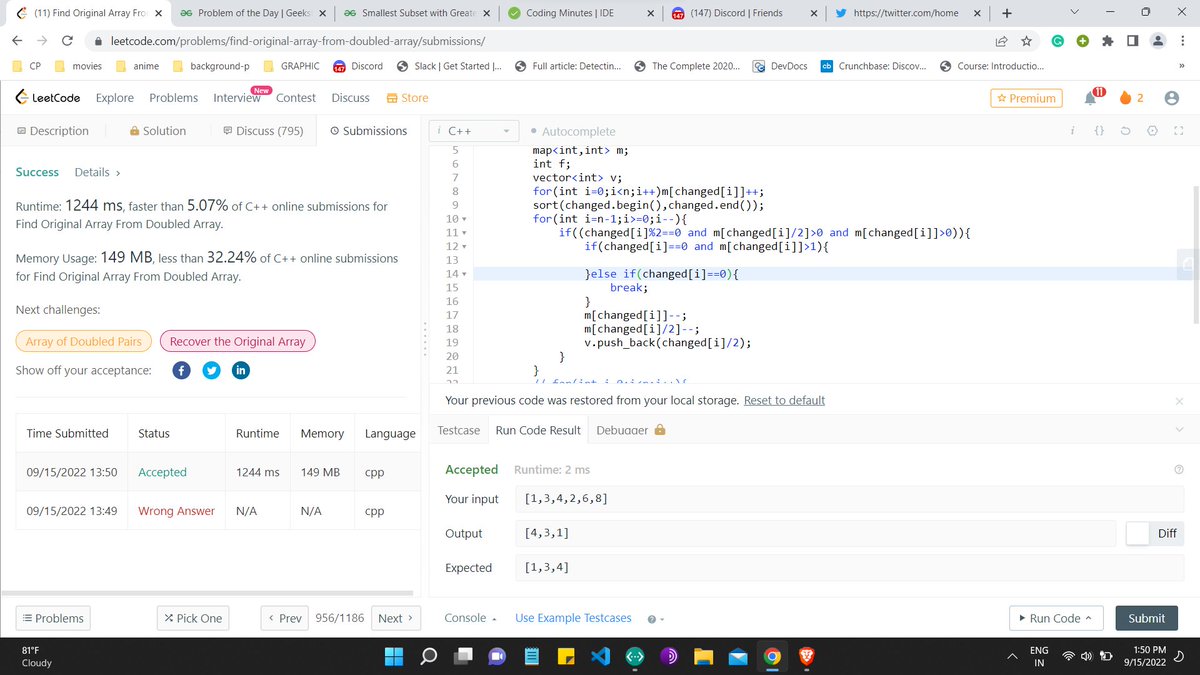Expand Run Code options arrow
Image resolution: width=1200 pixels, height=675 pixels.
[x=1088, y=618]
